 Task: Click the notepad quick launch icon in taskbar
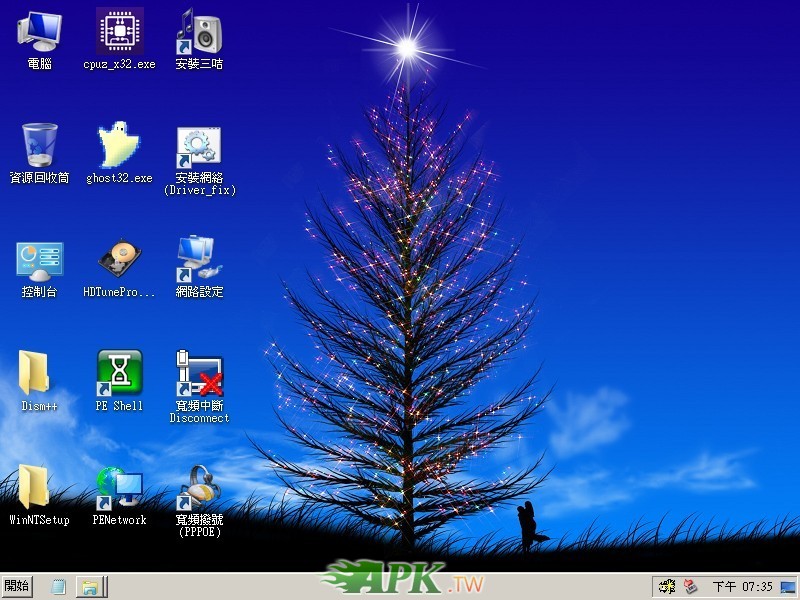[x=59, y=587]
